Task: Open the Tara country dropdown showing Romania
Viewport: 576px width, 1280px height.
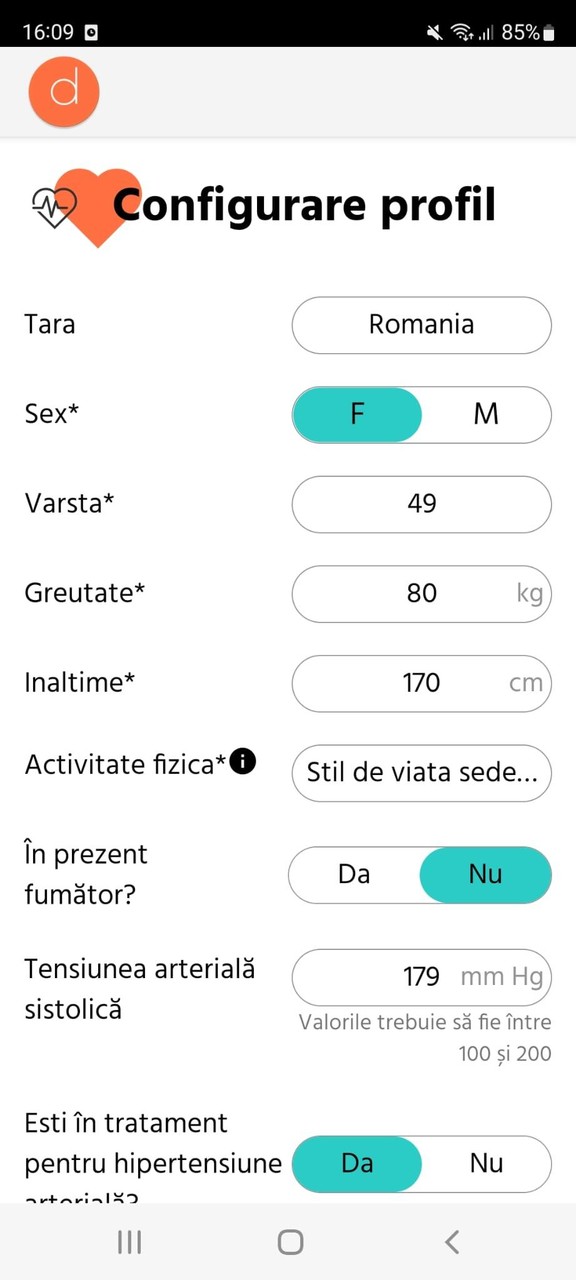Action: [421, 325]
